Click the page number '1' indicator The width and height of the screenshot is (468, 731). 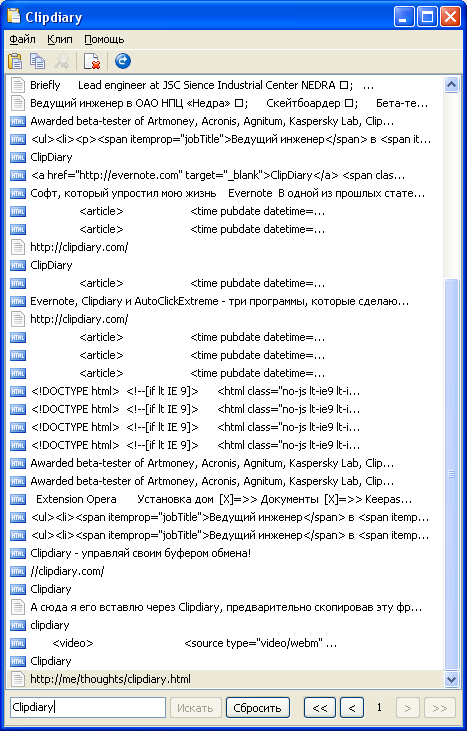[379, 707]
